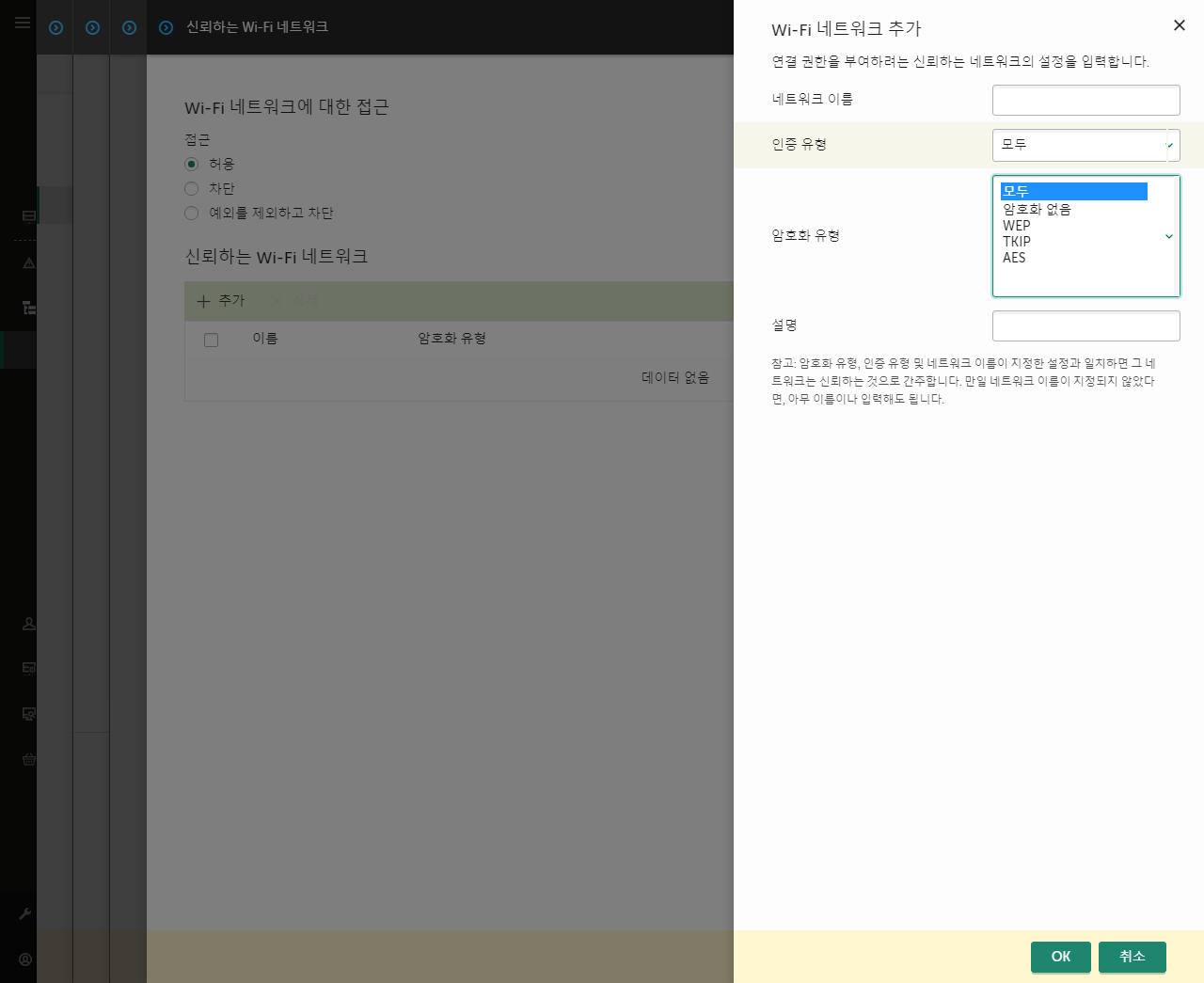Open the device hierarchy icon in sidebar
Viewport: 1204px width, 983px height.
coord(28,309)
